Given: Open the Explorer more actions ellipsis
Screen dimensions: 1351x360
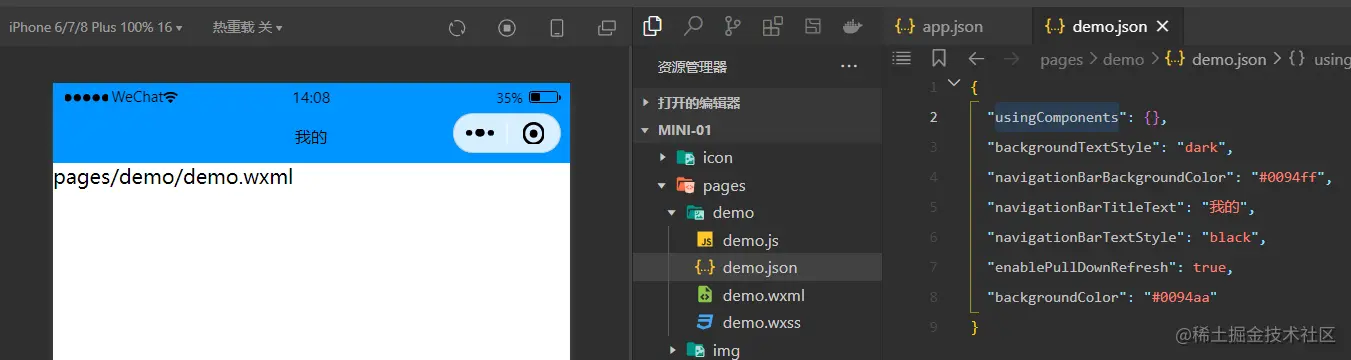Looking at the screenshot, I should pos(849,67).
